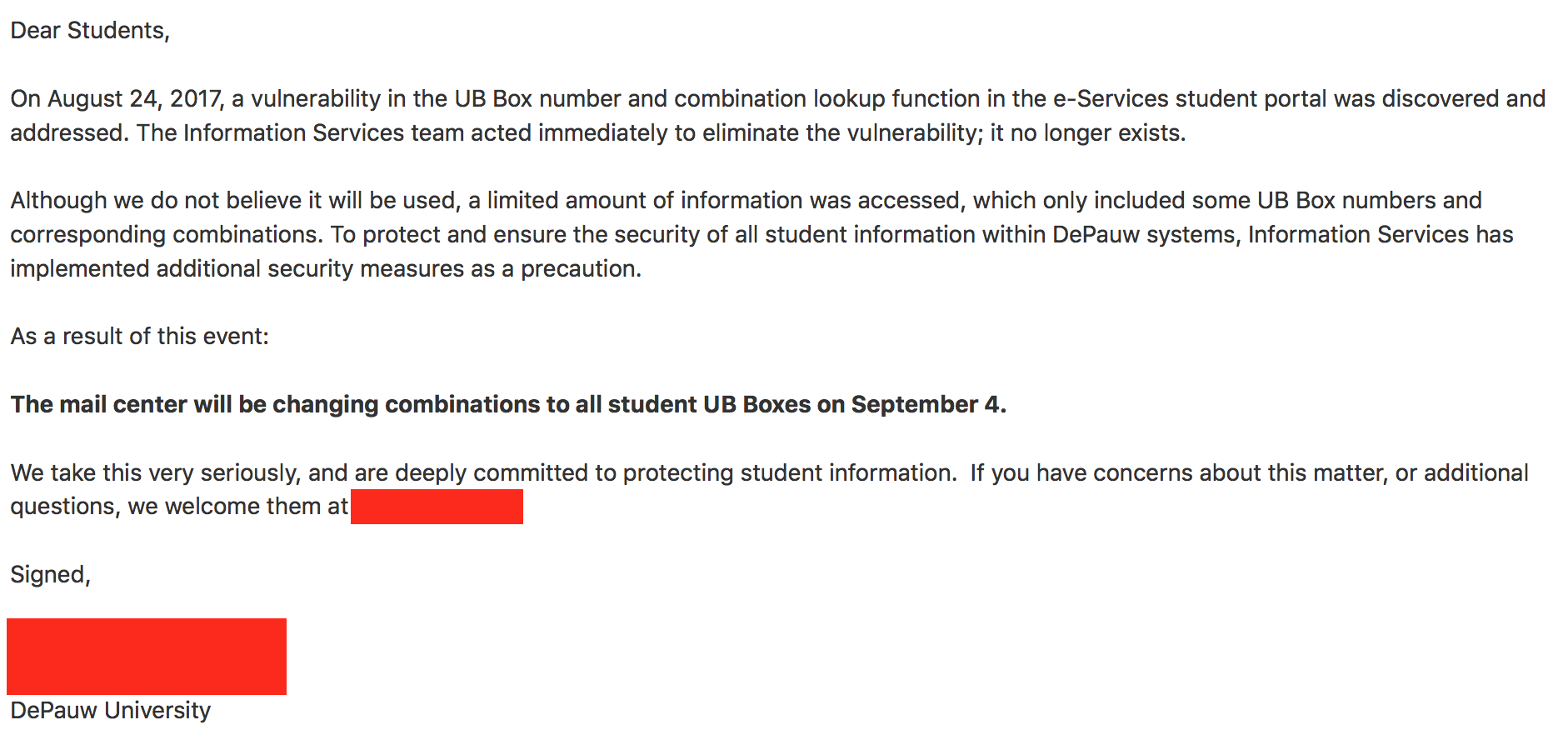Click the "DePauw University" signature line

pyautogui.click(x=110, y=711)
